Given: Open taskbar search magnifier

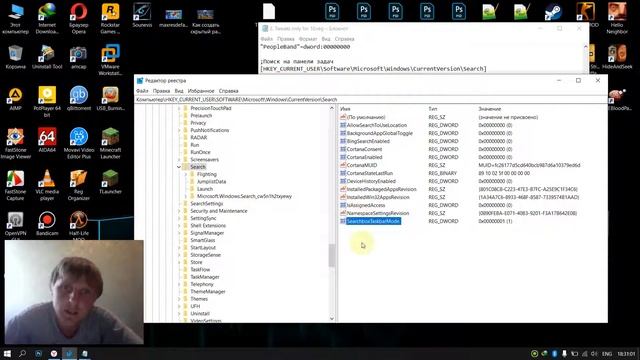Looking at the screenshot, I should 22,353.
